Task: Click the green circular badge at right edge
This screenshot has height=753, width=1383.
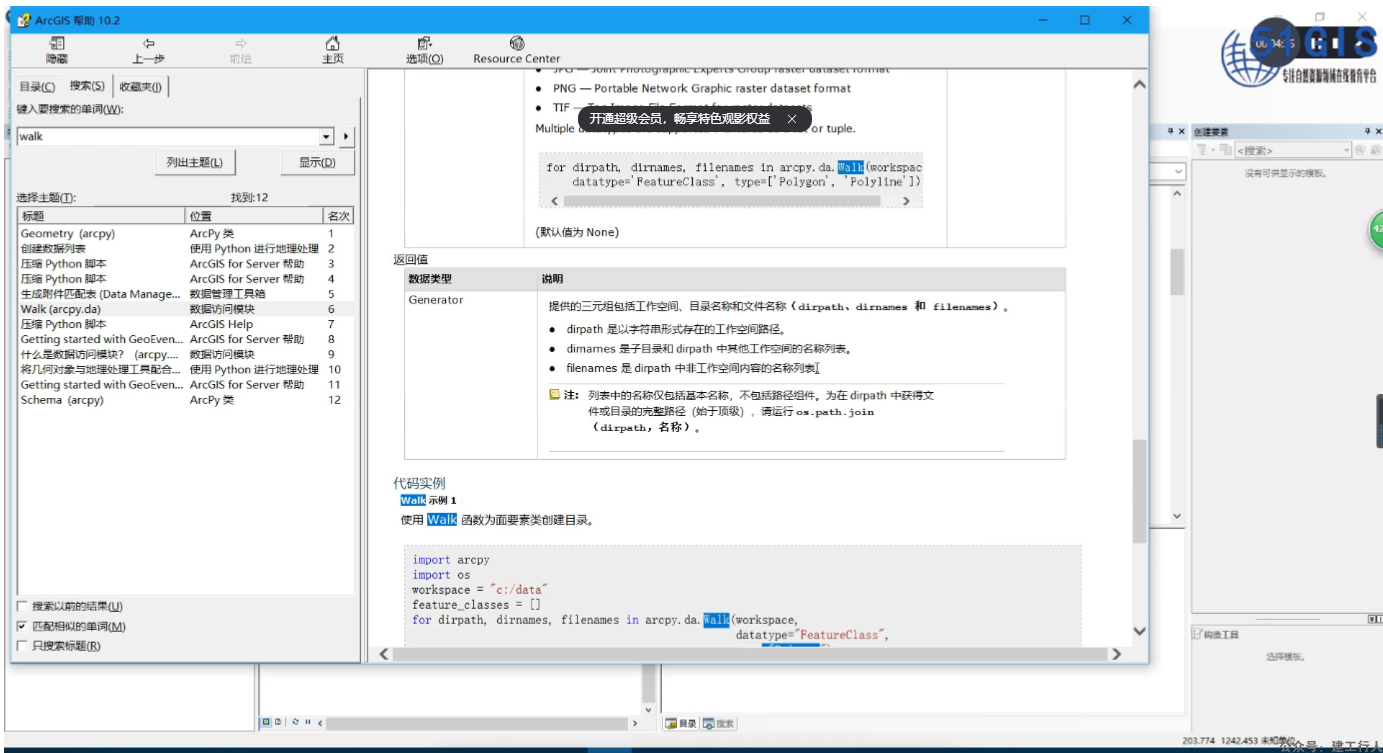Action: (x=1376, y=230)
